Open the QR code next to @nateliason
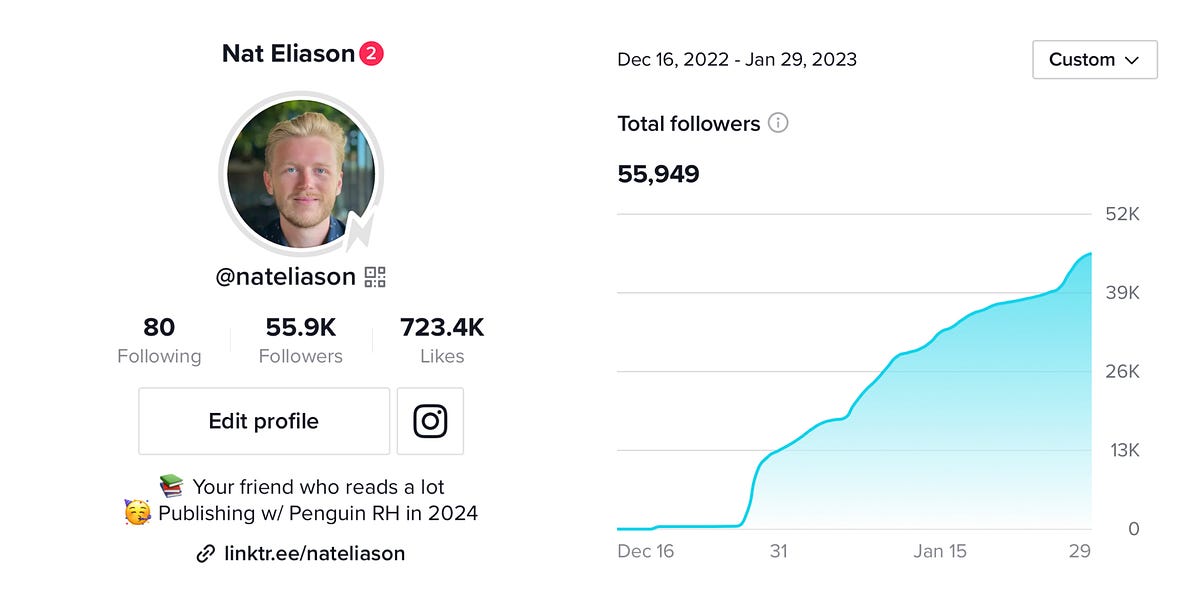 375,278
